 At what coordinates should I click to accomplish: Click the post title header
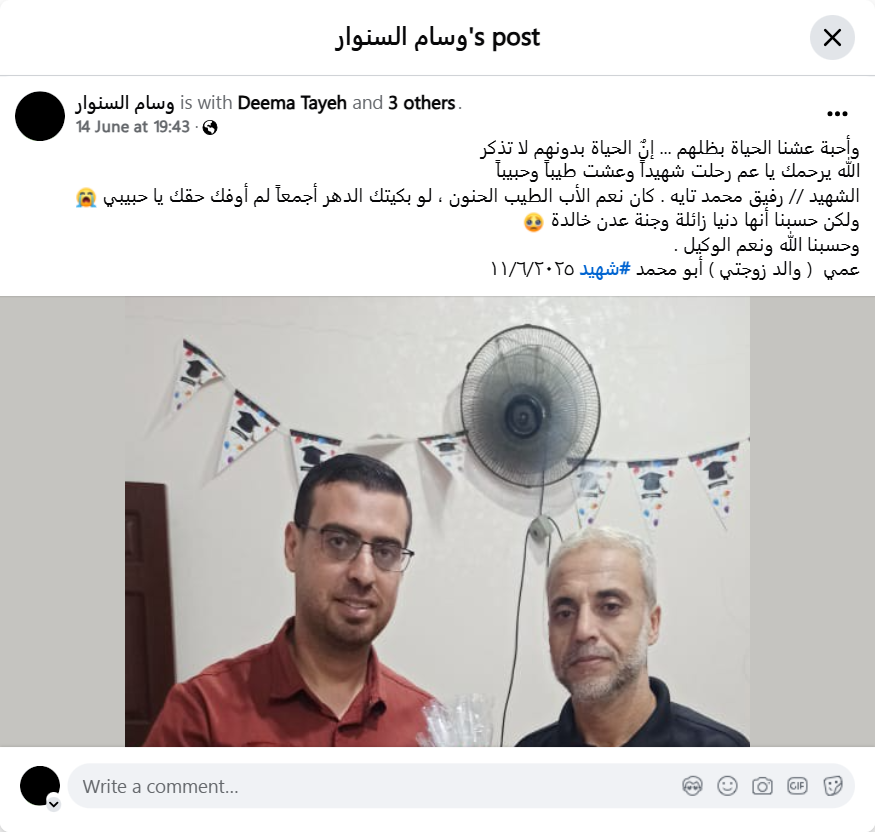(438, 37)
